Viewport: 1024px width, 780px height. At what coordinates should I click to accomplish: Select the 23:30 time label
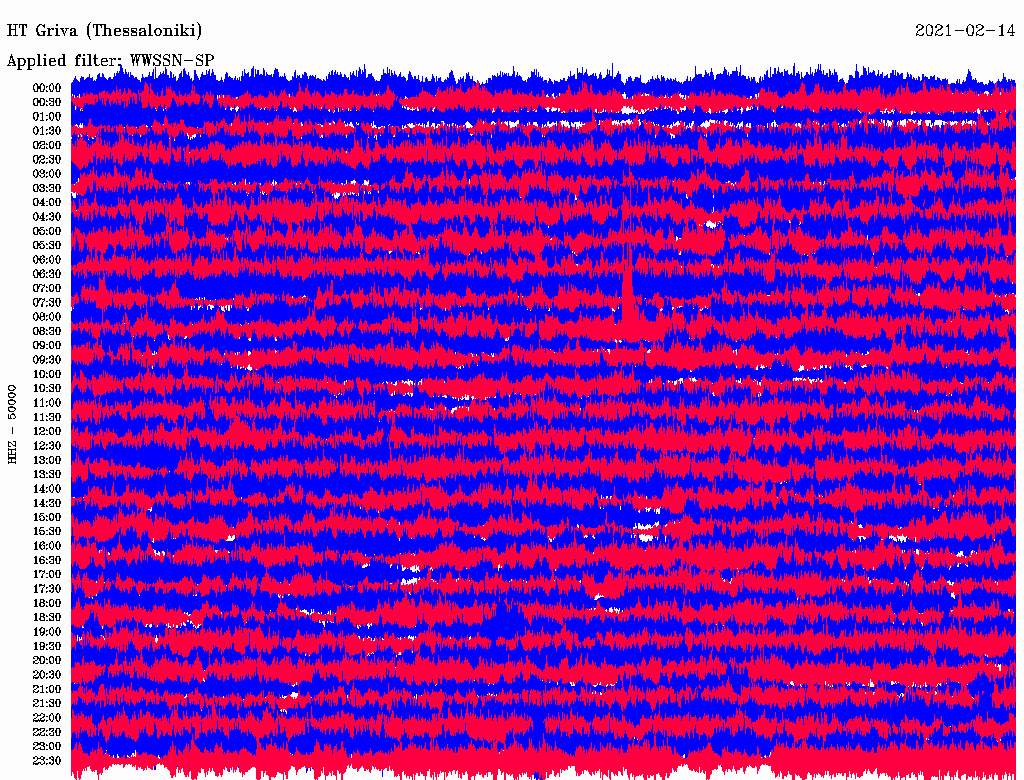pos(47,760)
